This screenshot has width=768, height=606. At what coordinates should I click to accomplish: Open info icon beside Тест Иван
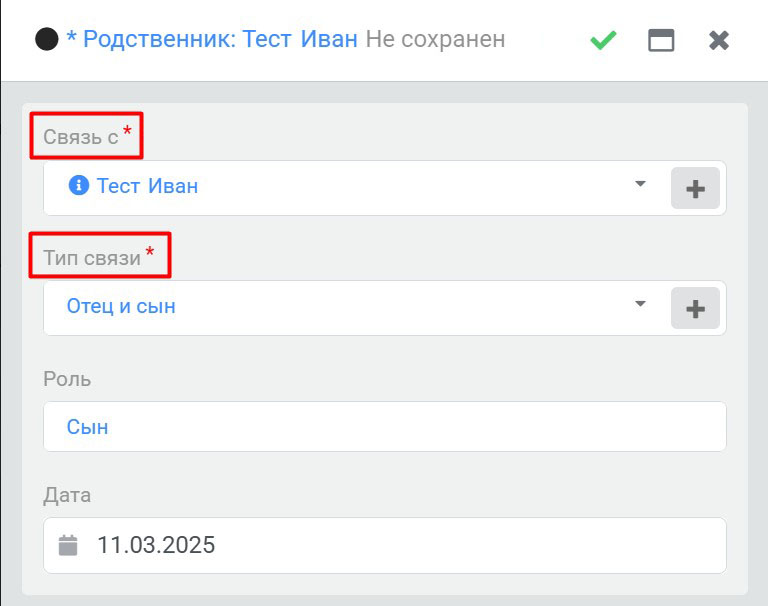click(x=79, y=186)
